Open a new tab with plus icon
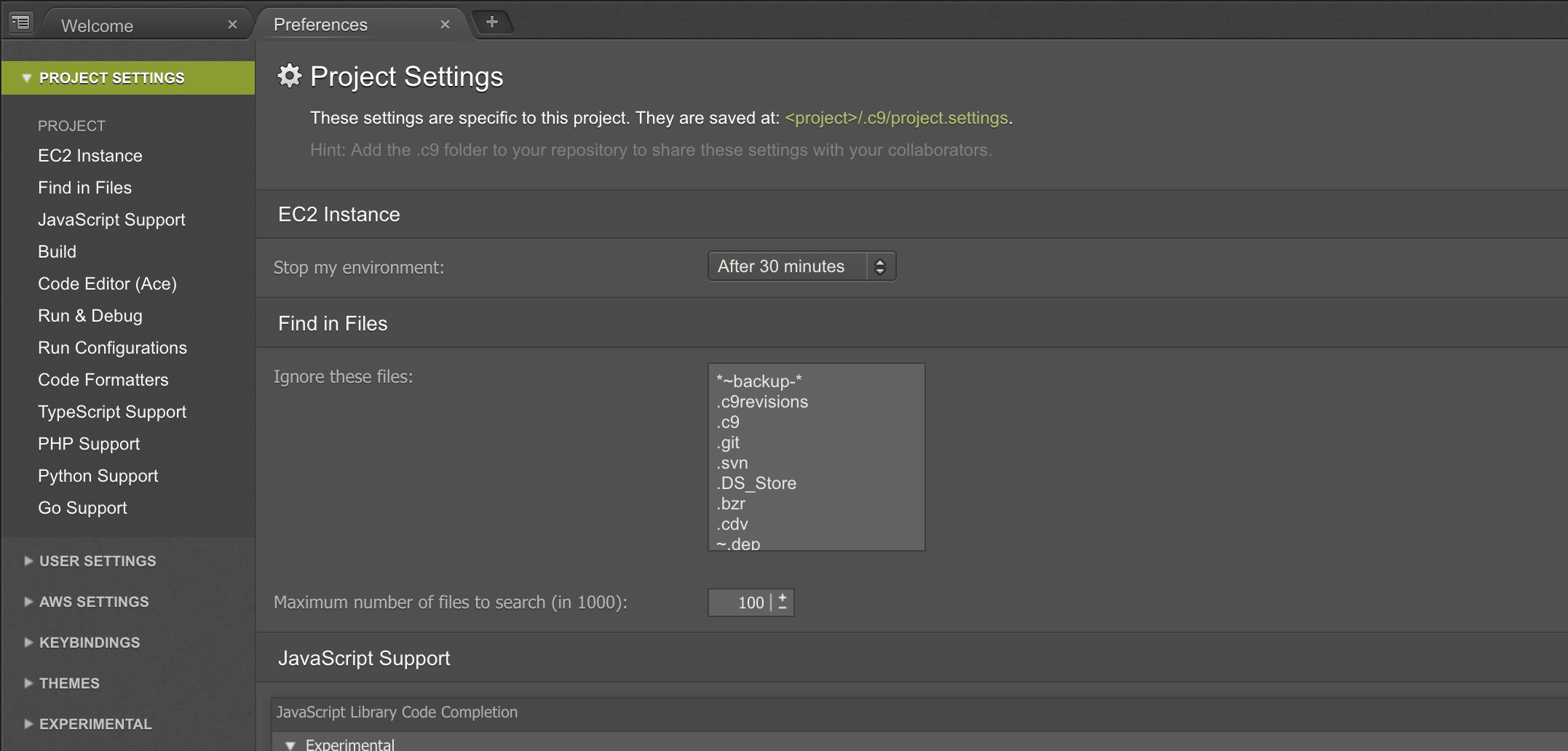 click(x=492, y=23)
